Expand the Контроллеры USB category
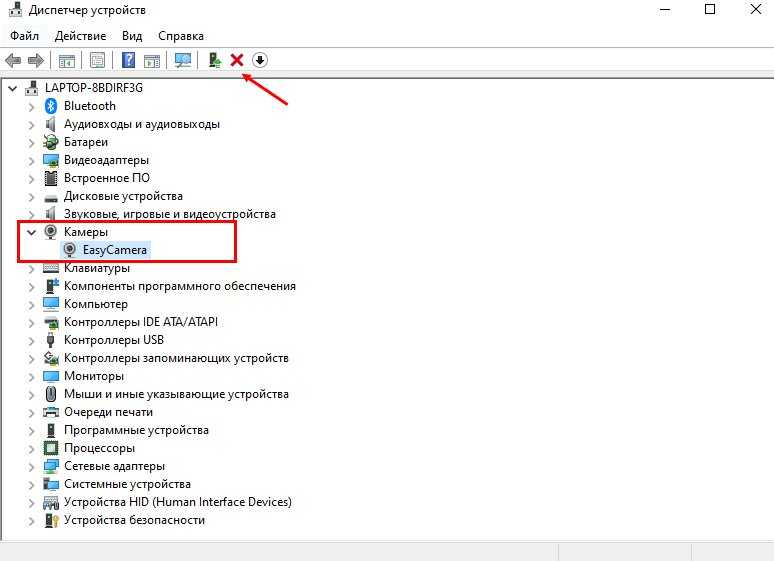This screenshot has width=774, height=561. pos(31,340)
